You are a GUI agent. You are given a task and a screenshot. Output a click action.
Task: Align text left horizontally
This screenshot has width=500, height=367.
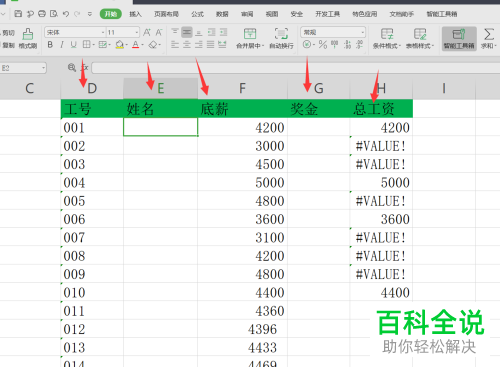point(175,44)
